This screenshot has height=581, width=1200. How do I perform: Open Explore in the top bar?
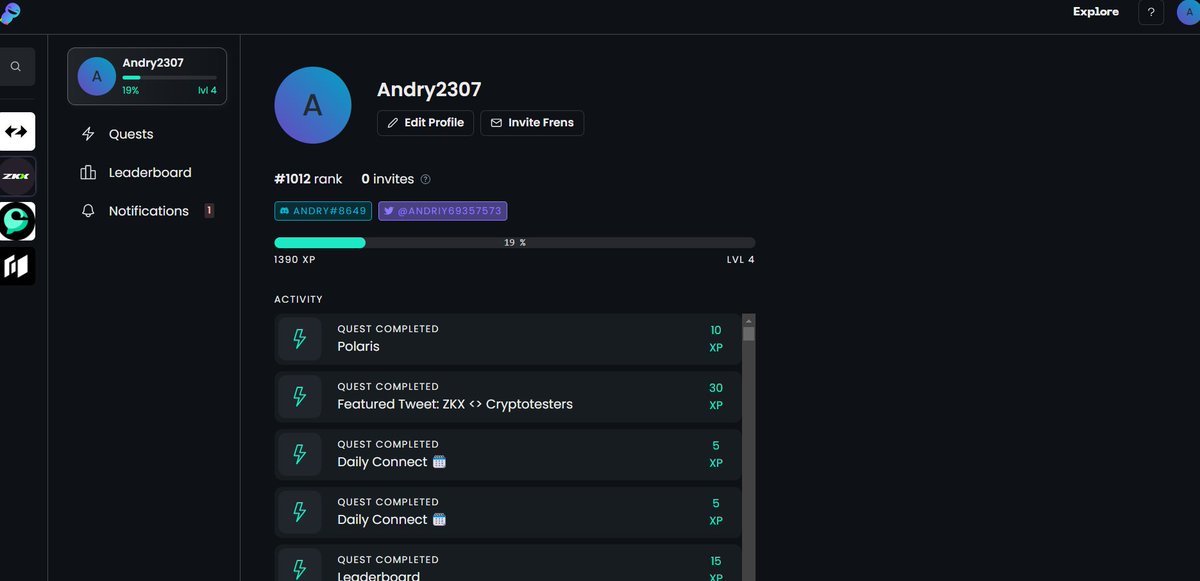tap(1096, 12)
